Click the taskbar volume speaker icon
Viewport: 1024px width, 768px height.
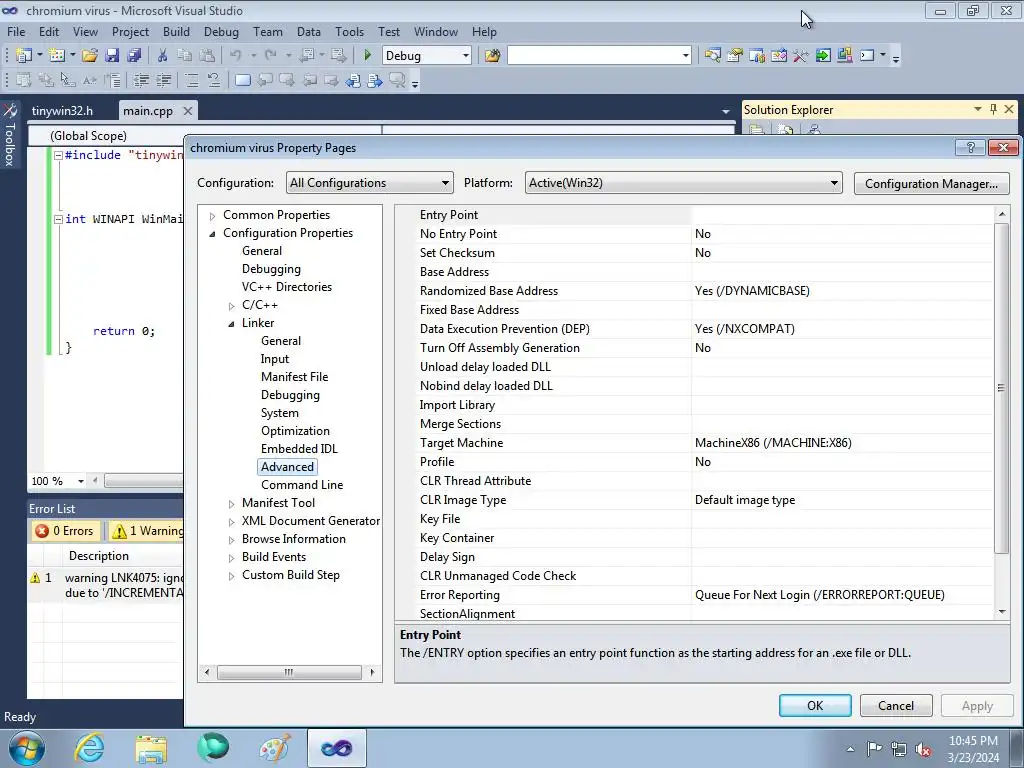pos(923,749)
